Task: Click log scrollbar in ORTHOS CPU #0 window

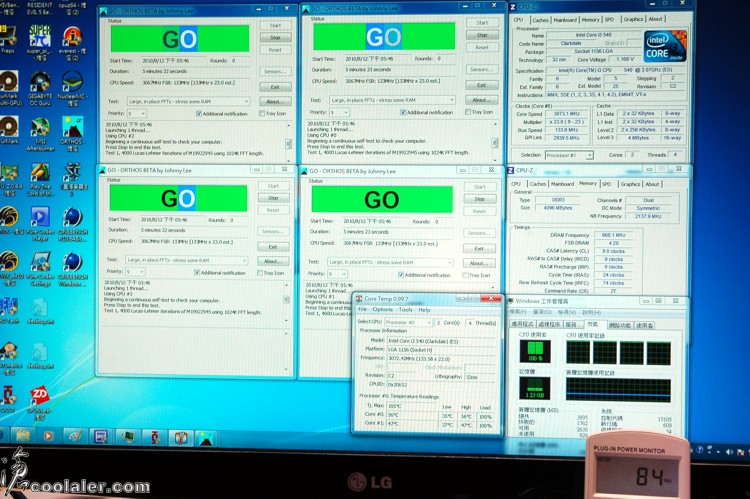Action: coord(495,142)
